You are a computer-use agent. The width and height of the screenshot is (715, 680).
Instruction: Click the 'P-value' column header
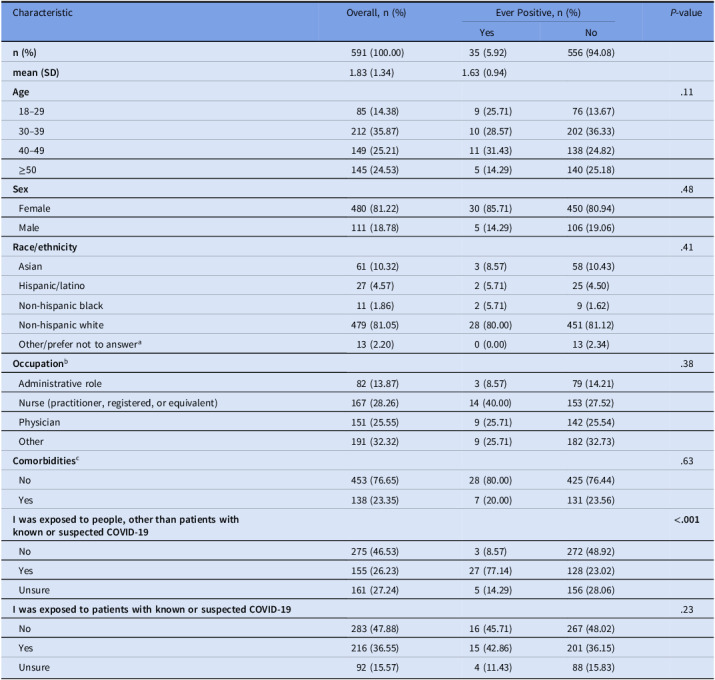pyautogui.click(x=686, y=13)
